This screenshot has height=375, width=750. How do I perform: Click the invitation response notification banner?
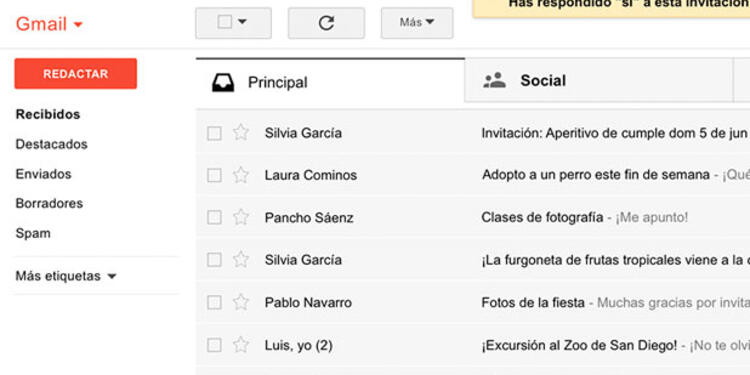pyautogui.click(x=611, y=8)
